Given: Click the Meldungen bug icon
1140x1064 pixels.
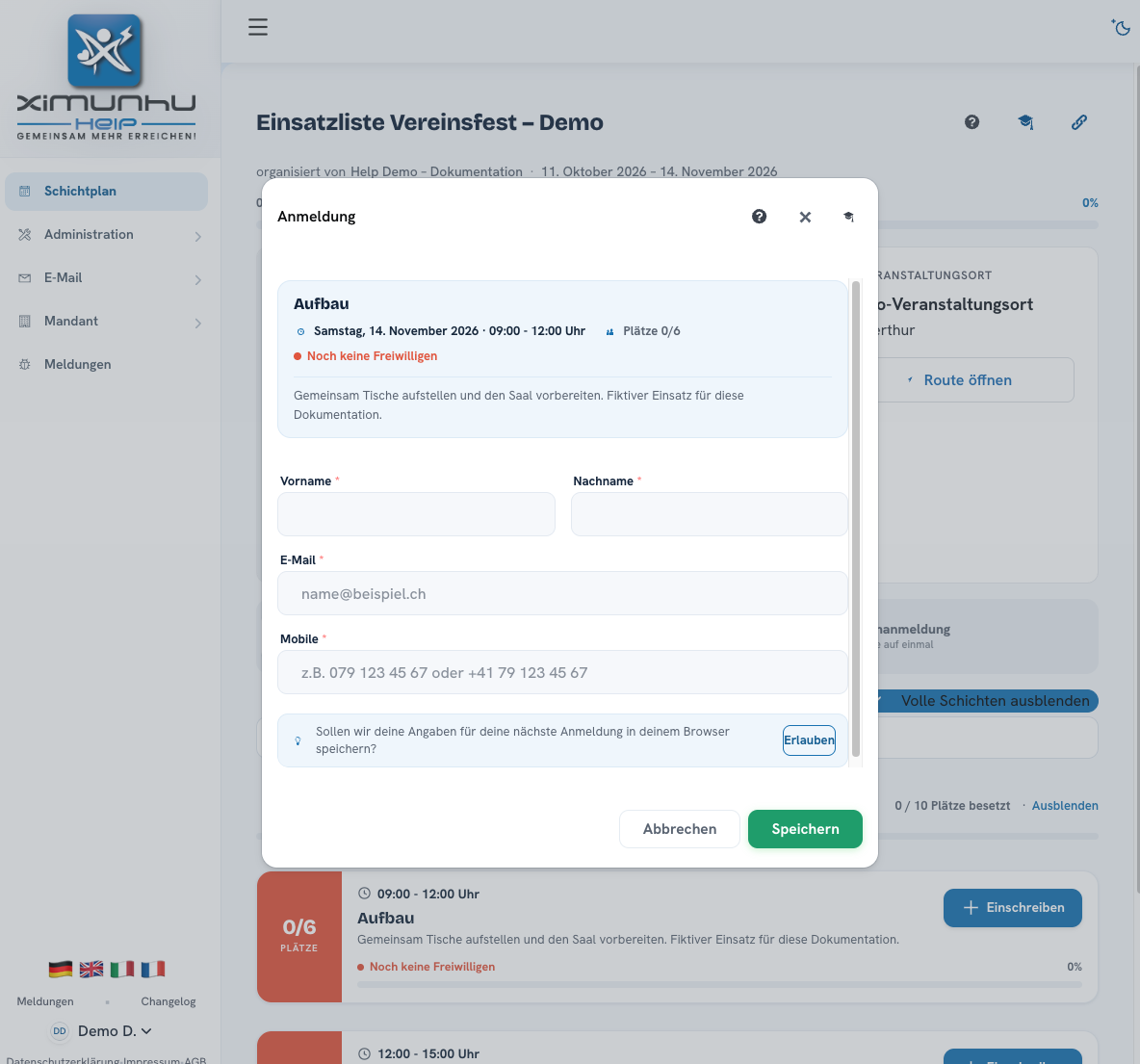Looking at the screenshot, I should coord(25,364).
